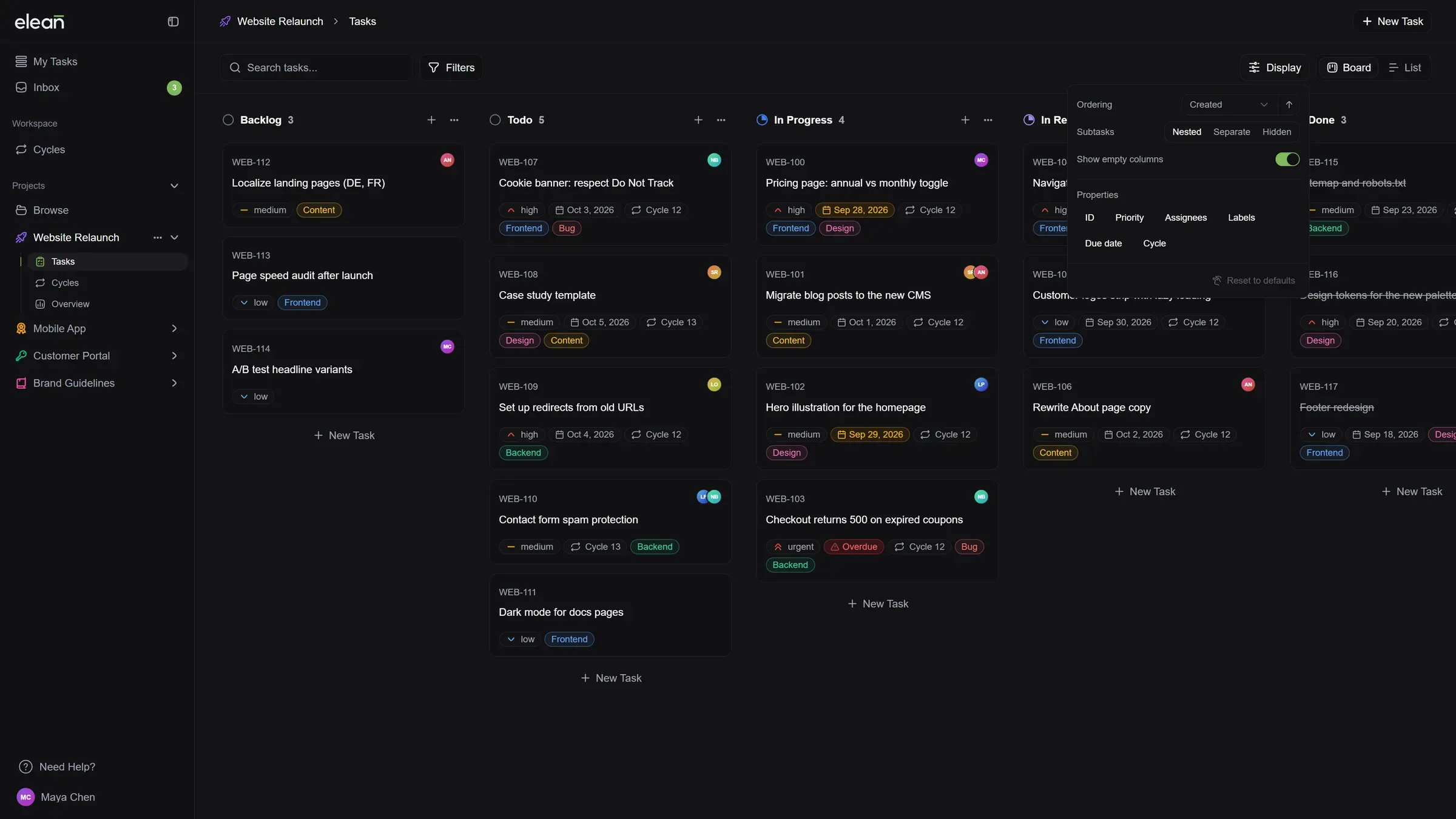
Task: Click Reset to defaults
Action: tap(1253, 280)
